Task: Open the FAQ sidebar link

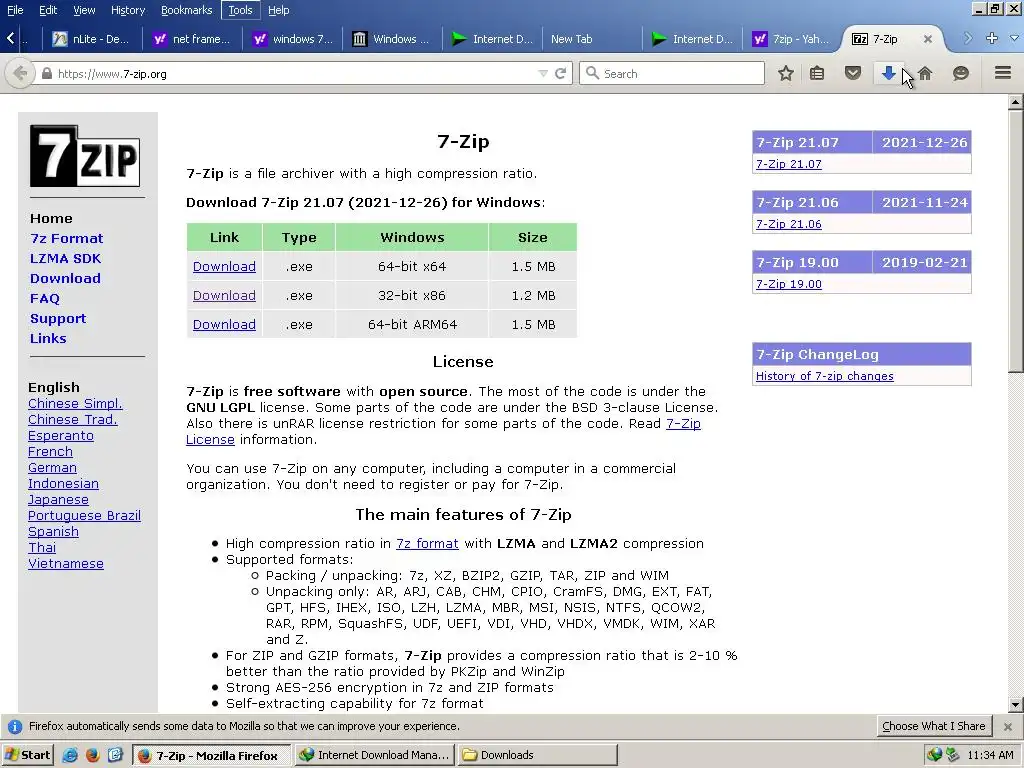Action: coord(44,298)
